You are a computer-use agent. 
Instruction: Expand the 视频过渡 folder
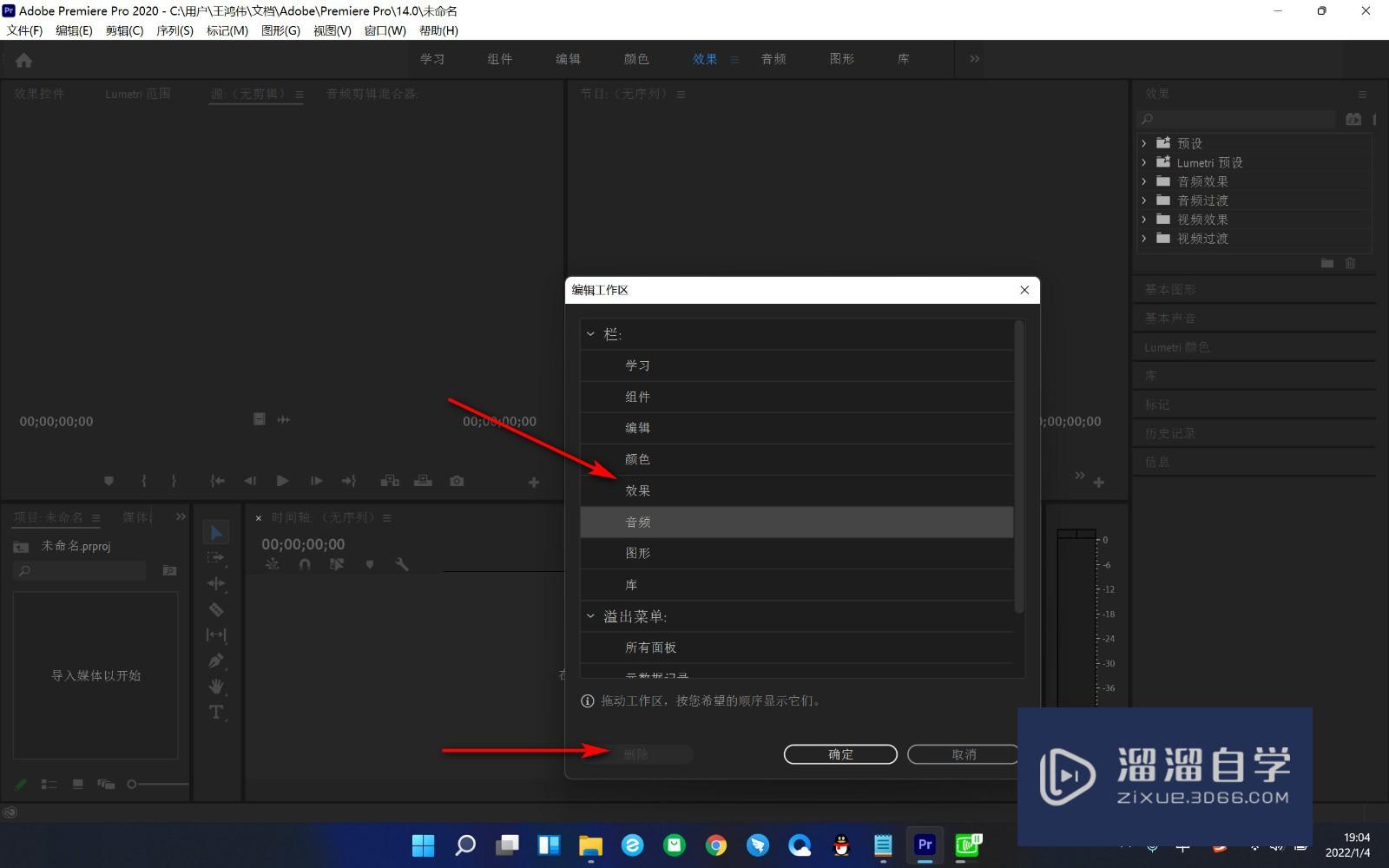[x=1144, y=239]
